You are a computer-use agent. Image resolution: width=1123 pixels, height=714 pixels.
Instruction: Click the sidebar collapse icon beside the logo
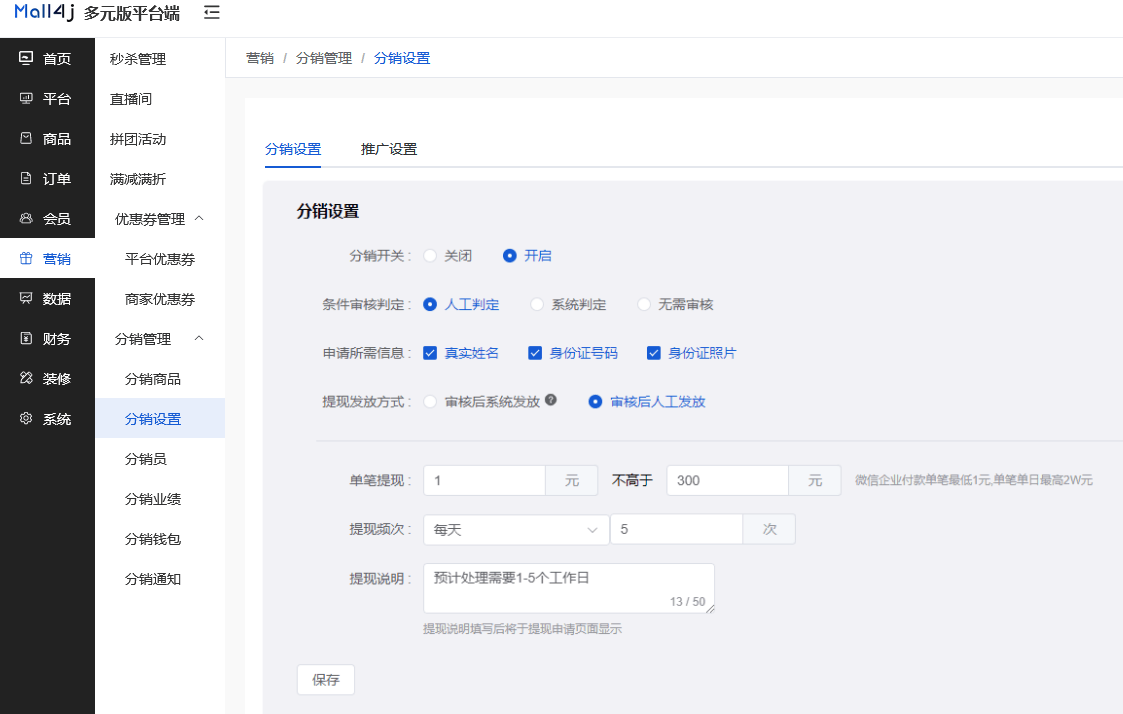click(x=211, y=13)
